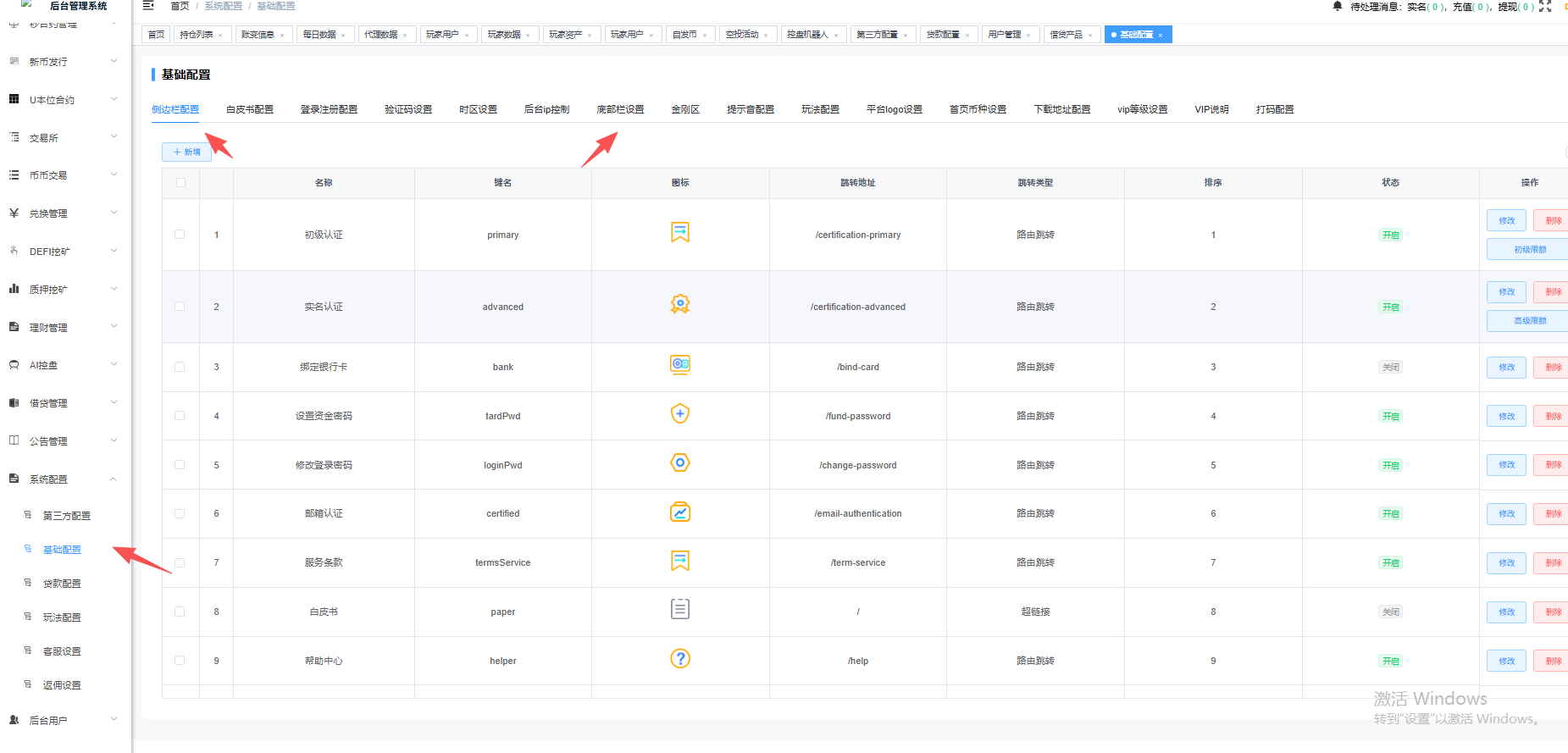
Task: Switch to the 登录注册配置 tab
Action: pos(329,109)
